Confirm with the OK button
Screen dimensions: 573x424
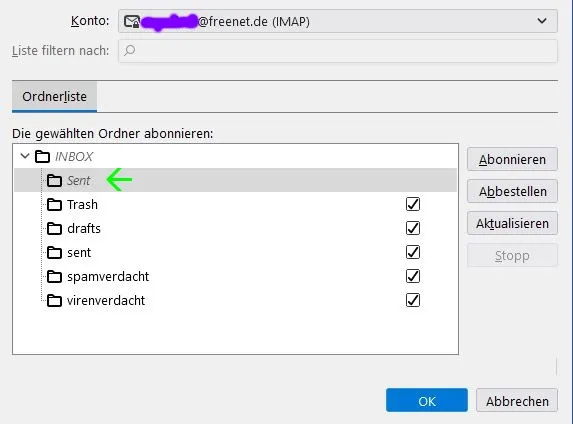pos(427,401)
